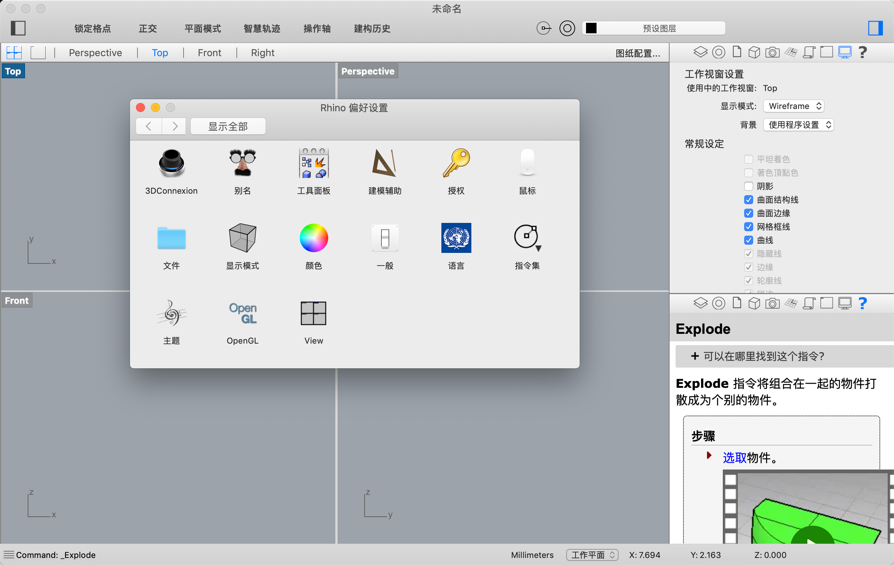
Task: Open the 一般 general preferences icon
Action: pyautogui.click(x=385, y=238)
